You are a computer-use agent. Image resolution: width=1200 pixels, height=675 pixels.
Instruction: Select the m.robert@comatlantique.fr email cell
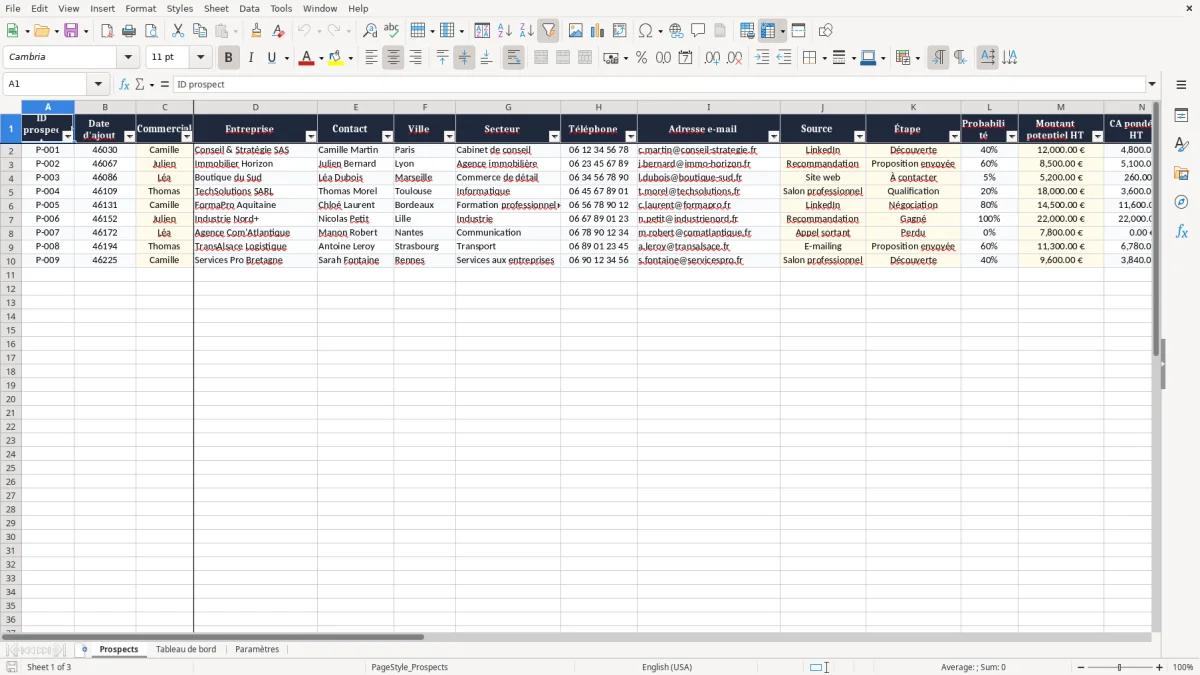pyautogui.click(x=708, y=232)
